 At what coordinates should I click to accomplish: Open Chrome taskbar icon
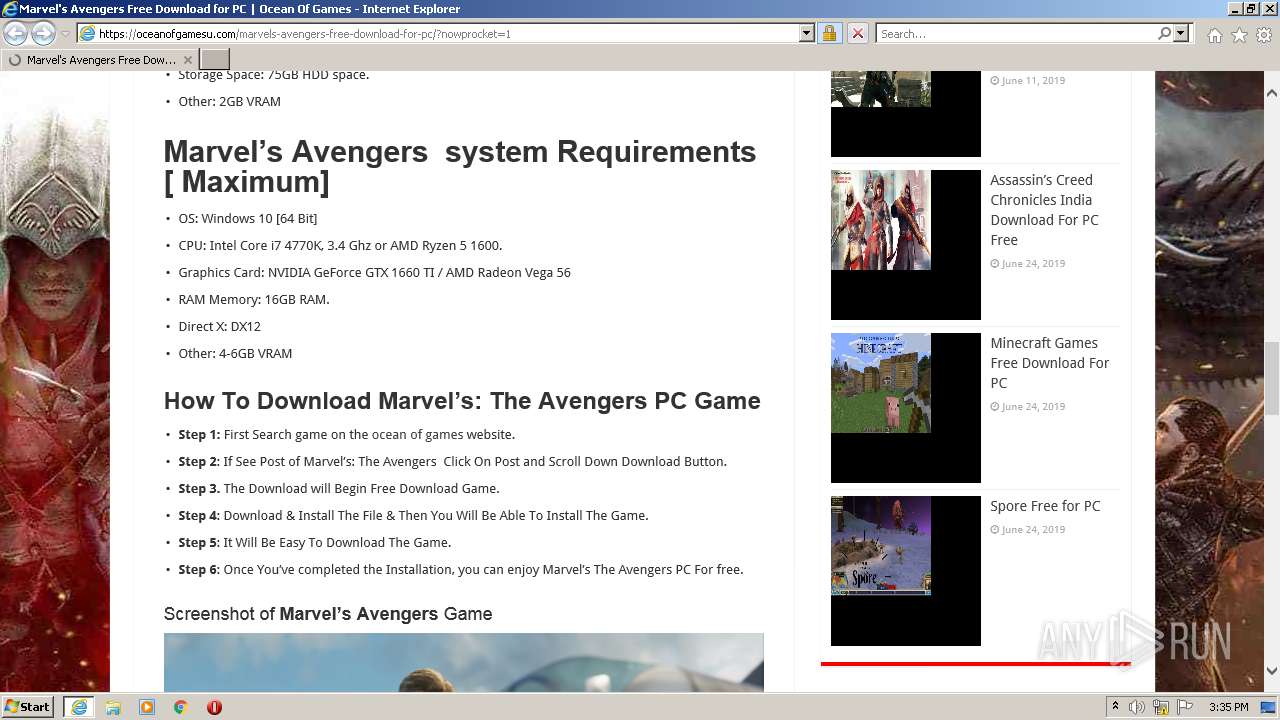point(180,707)
